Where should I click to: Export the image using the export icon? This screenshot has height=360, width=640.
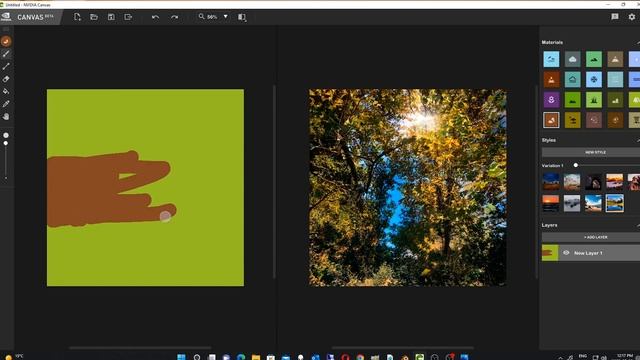128,17
